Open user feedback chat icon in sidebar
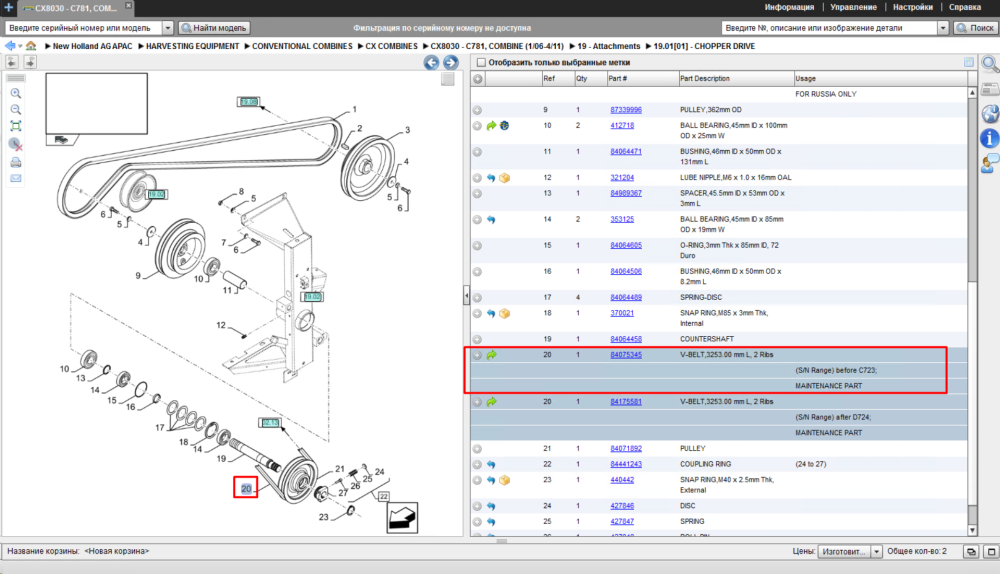This screenshot has height=574, width=1000. click(990, 163)
